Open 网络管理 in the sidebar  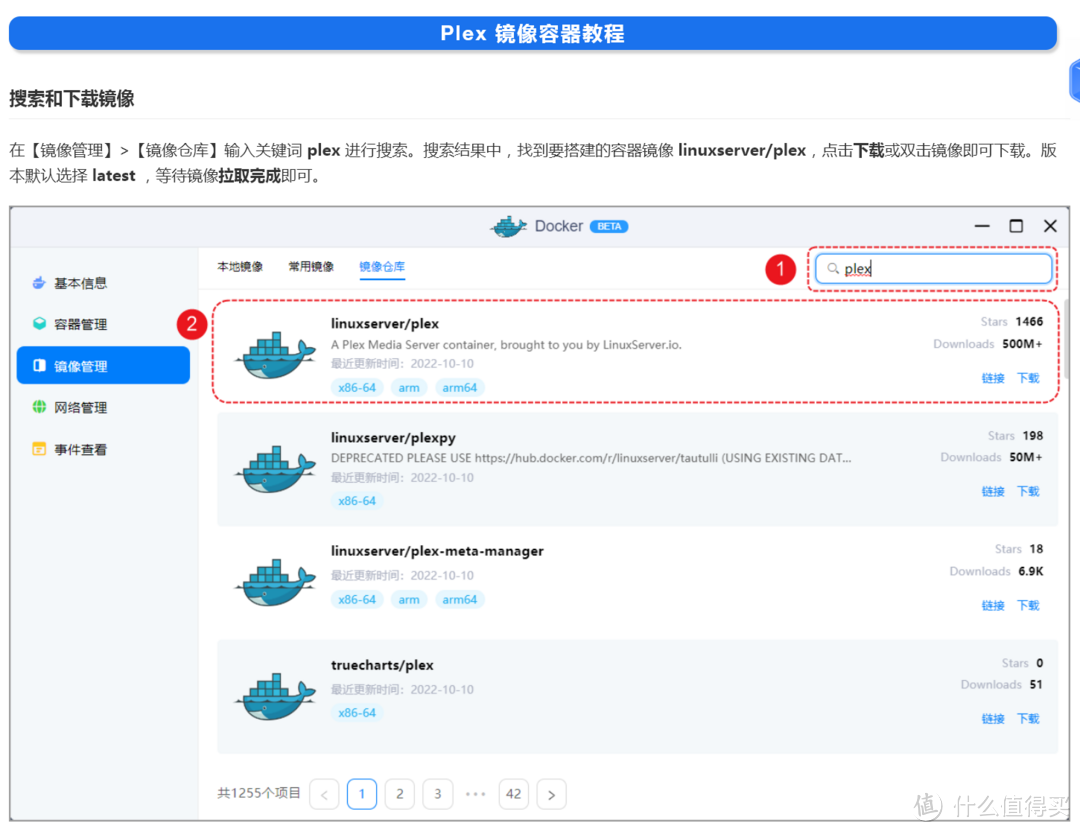103,408
